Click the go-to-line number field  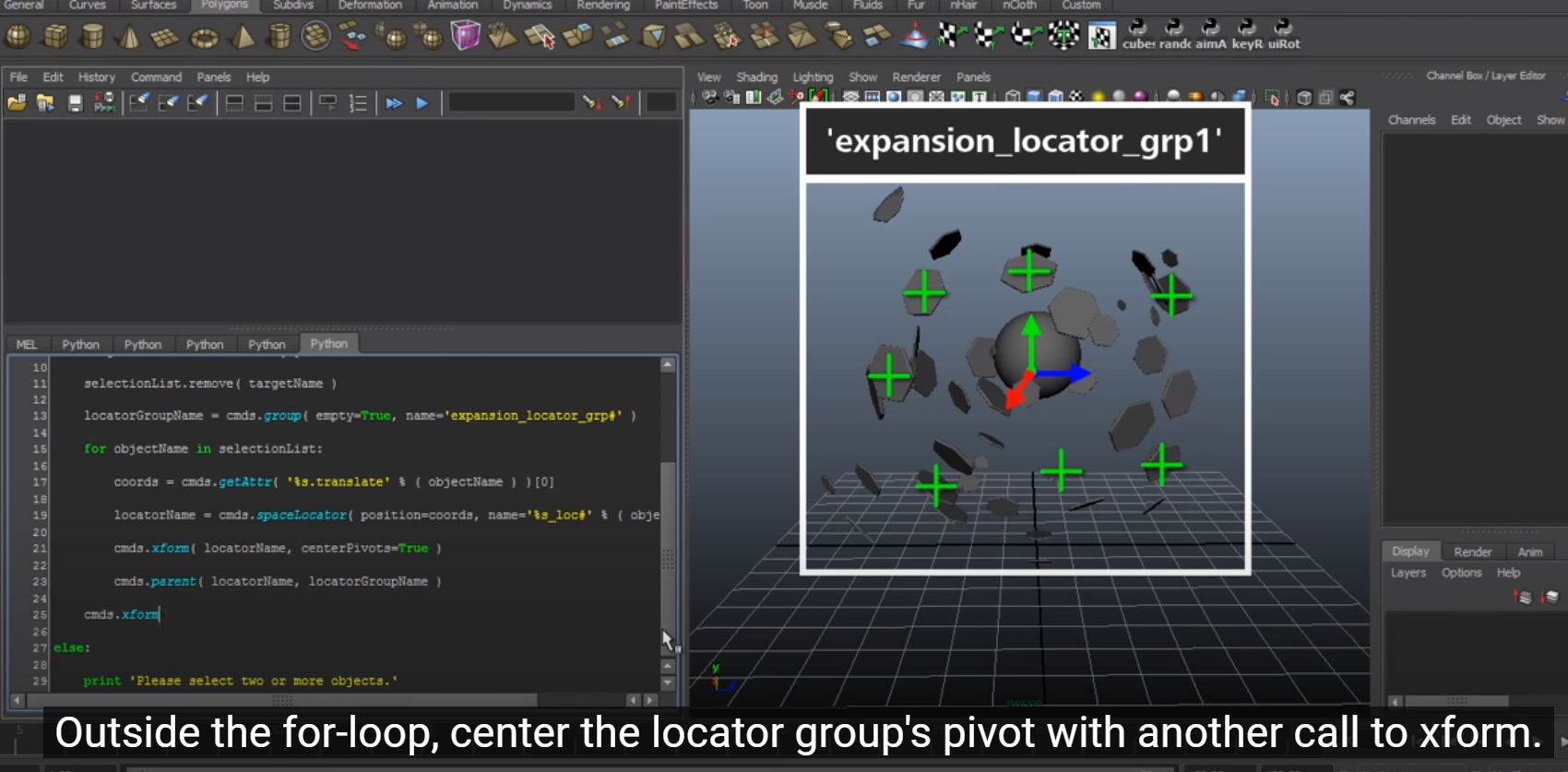[x=661, y=102]
